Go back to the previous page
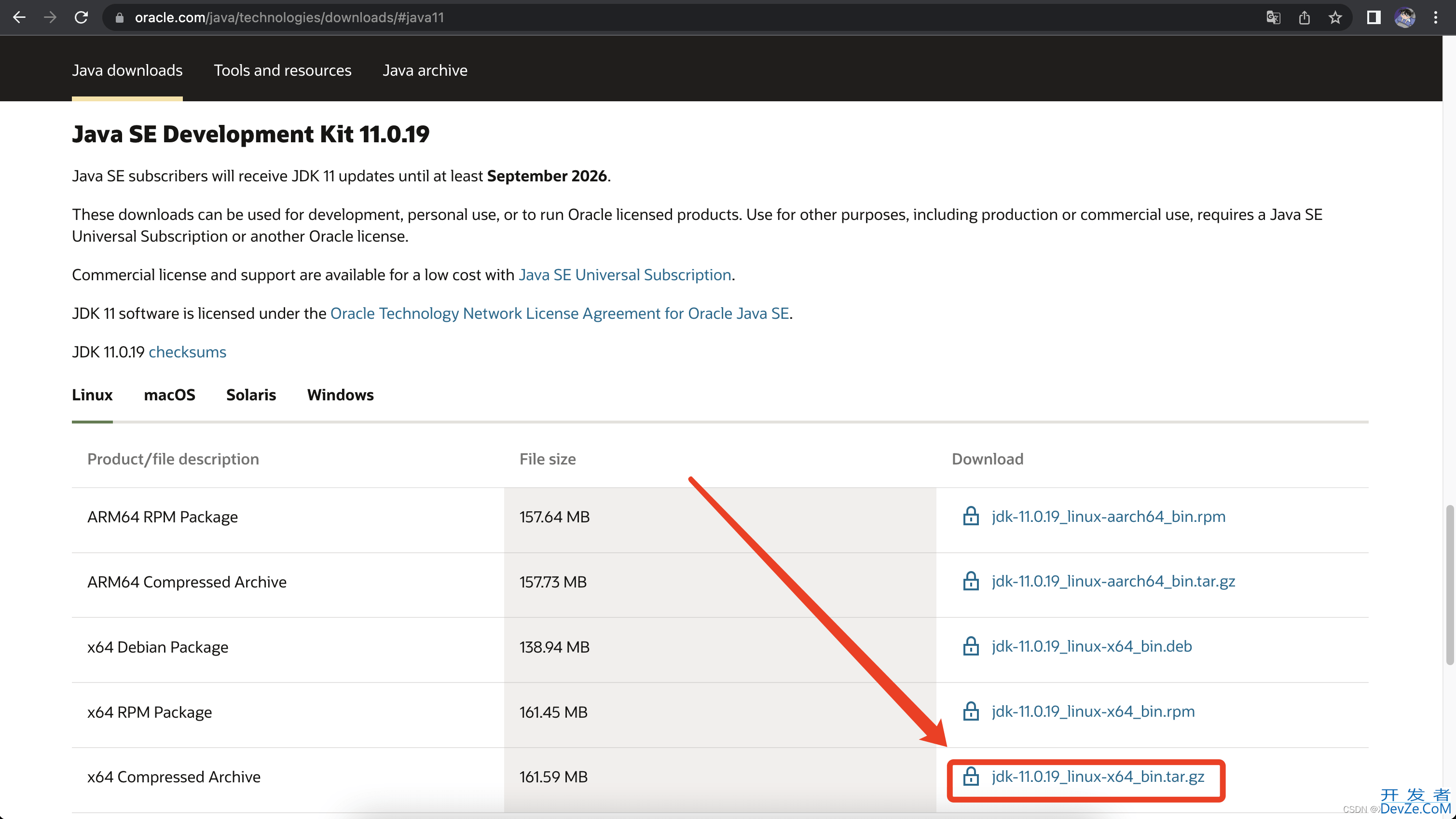Screen dimensions: 1456x819 tap(19, 17)
